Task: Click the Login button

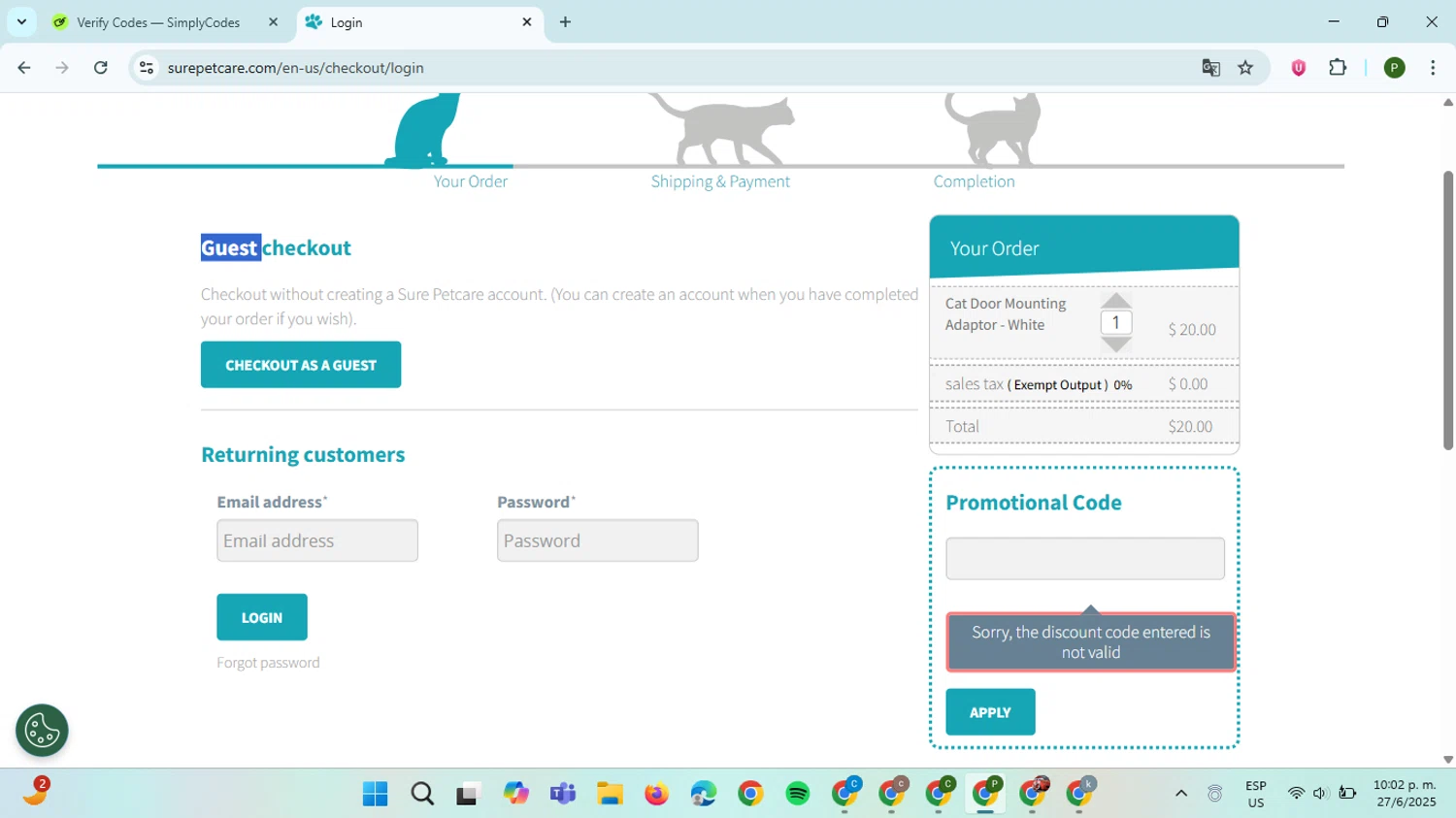Action: [262, 617]
